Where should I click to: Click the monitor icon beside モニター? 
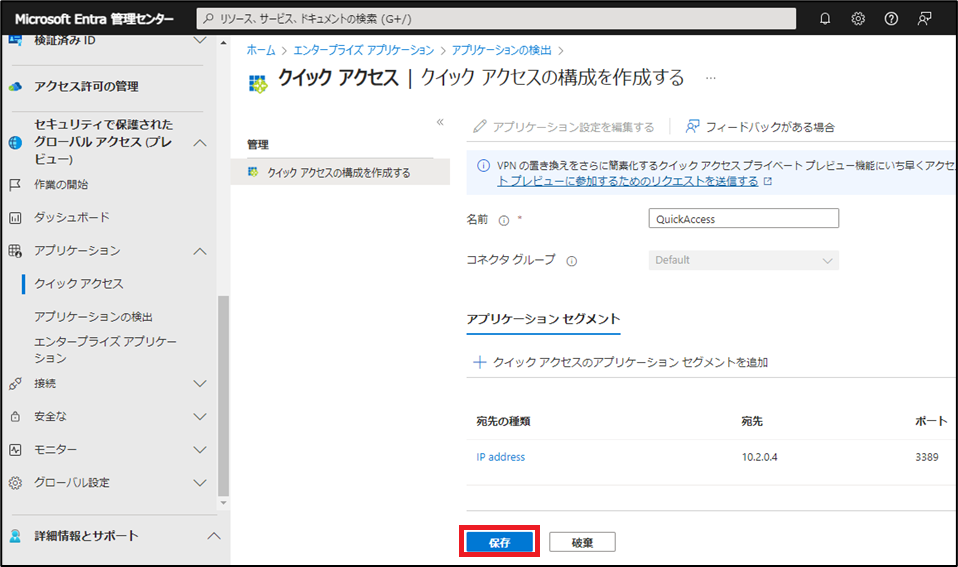tap(15, 450)
